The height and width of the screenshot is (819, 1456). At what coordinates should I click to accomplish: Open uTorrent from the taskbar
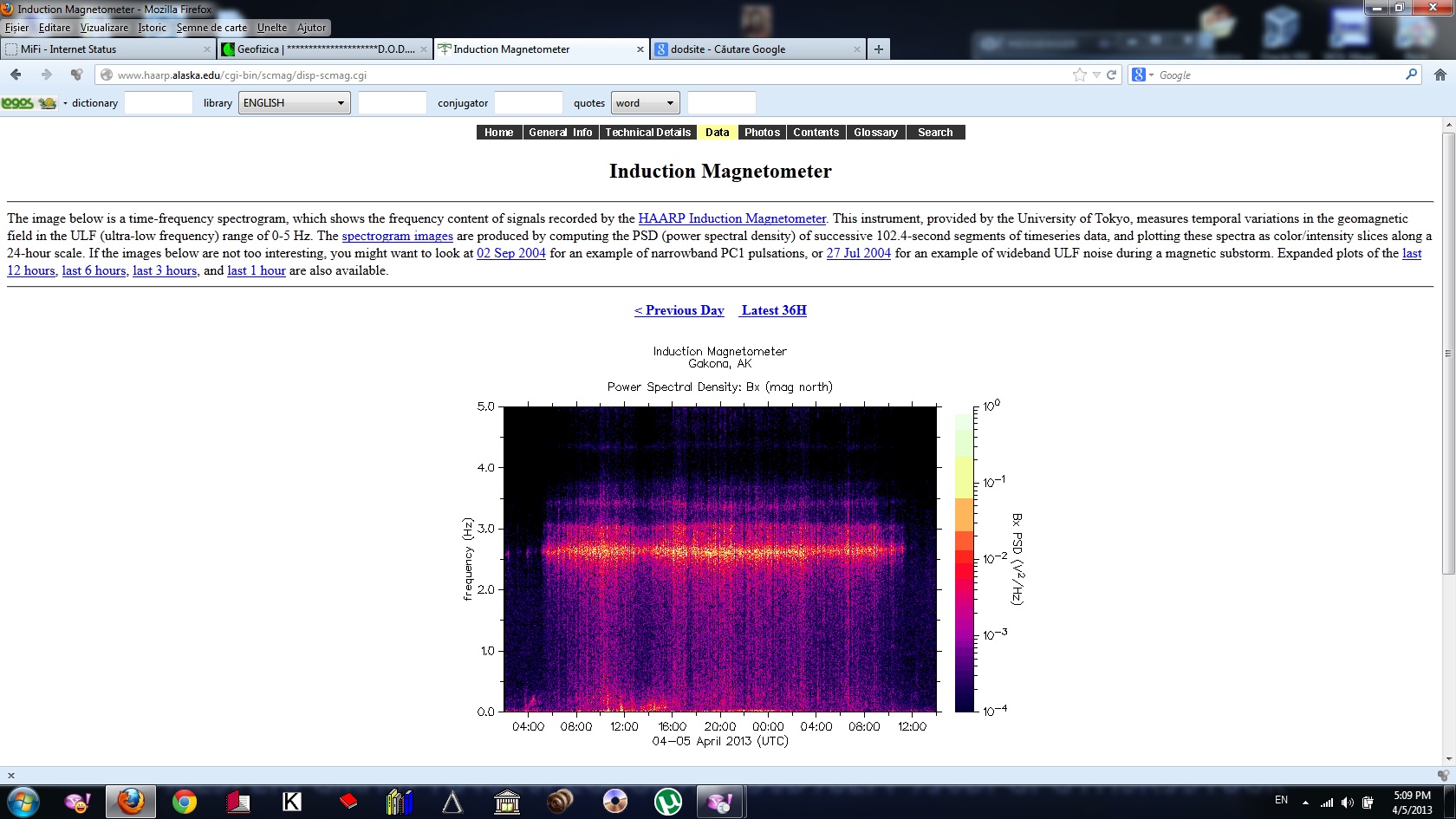(x=668, y=803)
